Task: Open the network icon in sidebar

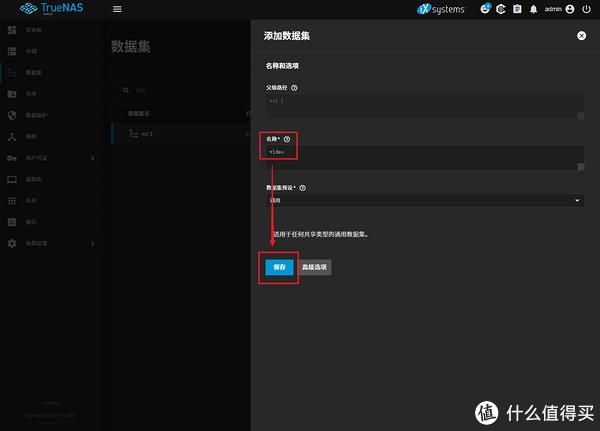Action: pos(12,137)
